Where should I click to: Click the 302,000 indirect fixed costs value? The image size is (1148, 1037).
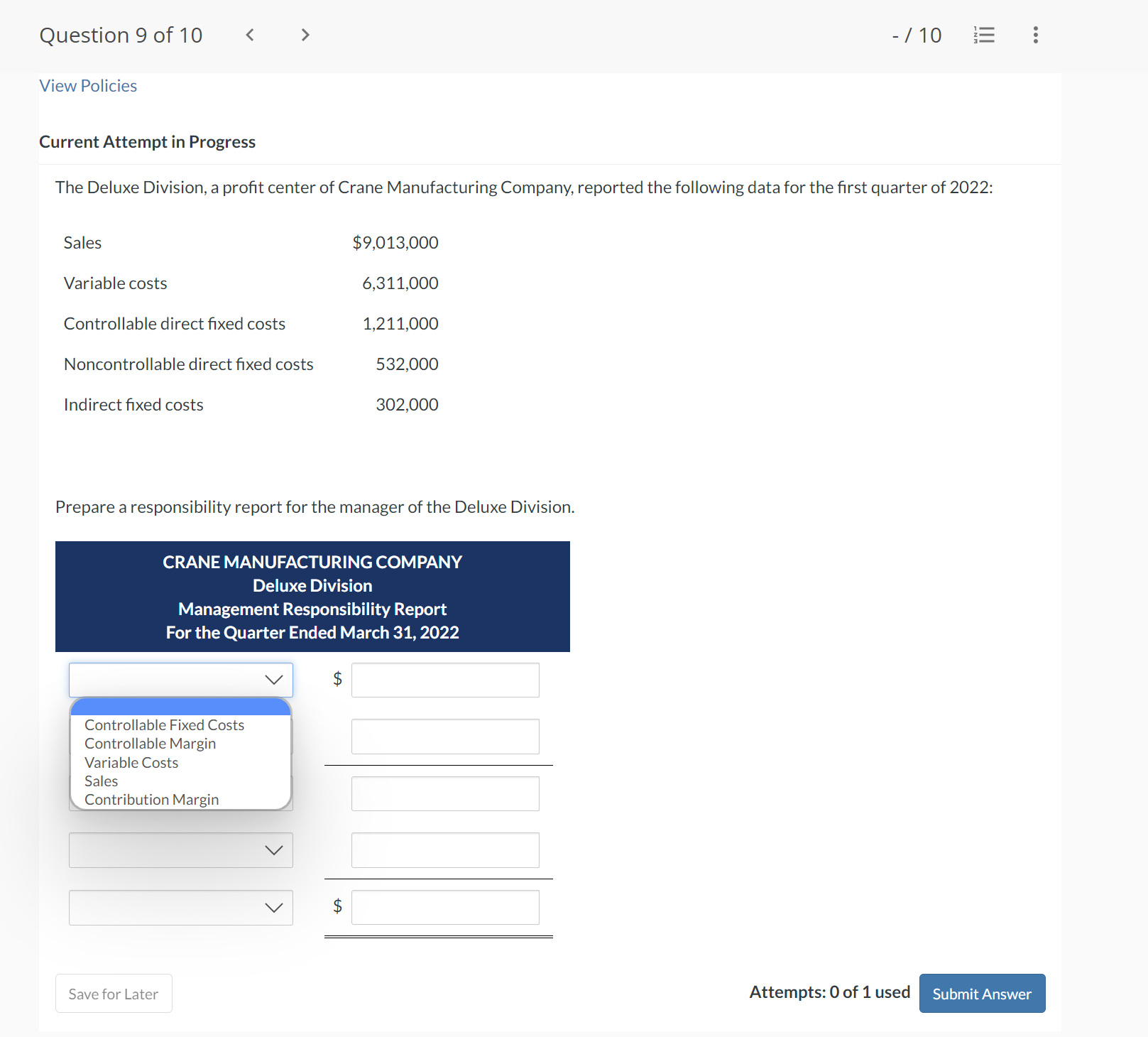(x=407, y=405)
